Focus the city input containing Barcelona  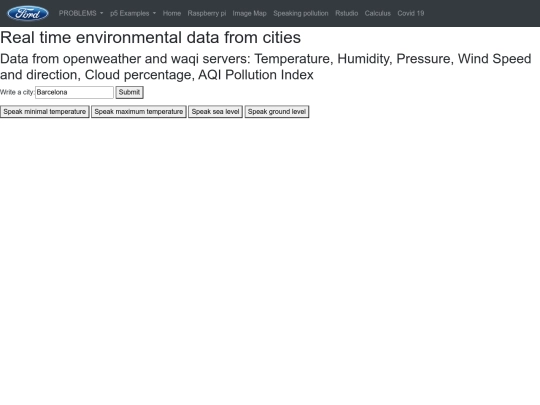[74, 92]
